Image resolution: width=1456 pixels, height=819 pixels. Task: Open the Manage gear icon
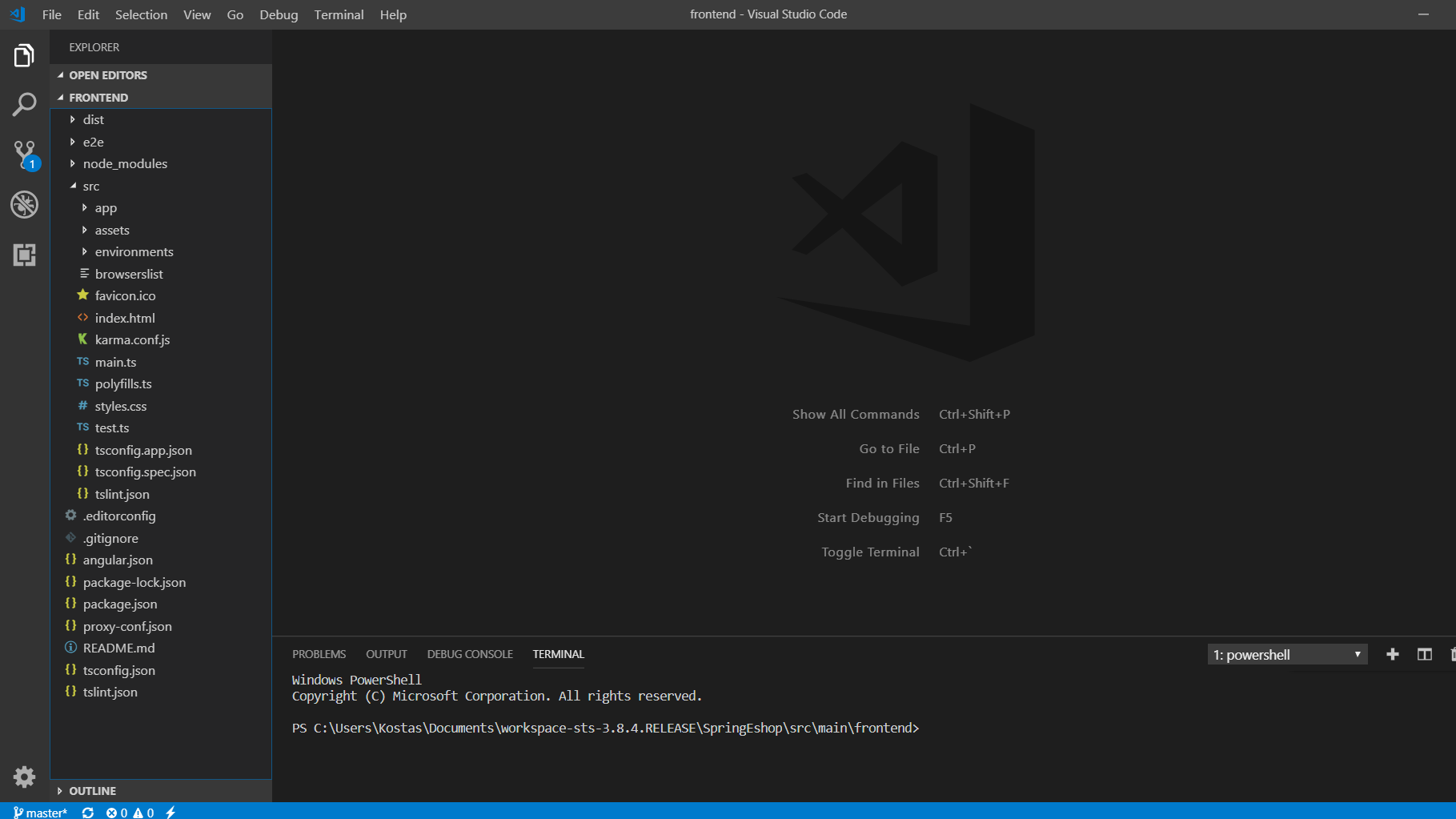click(24, 777)
